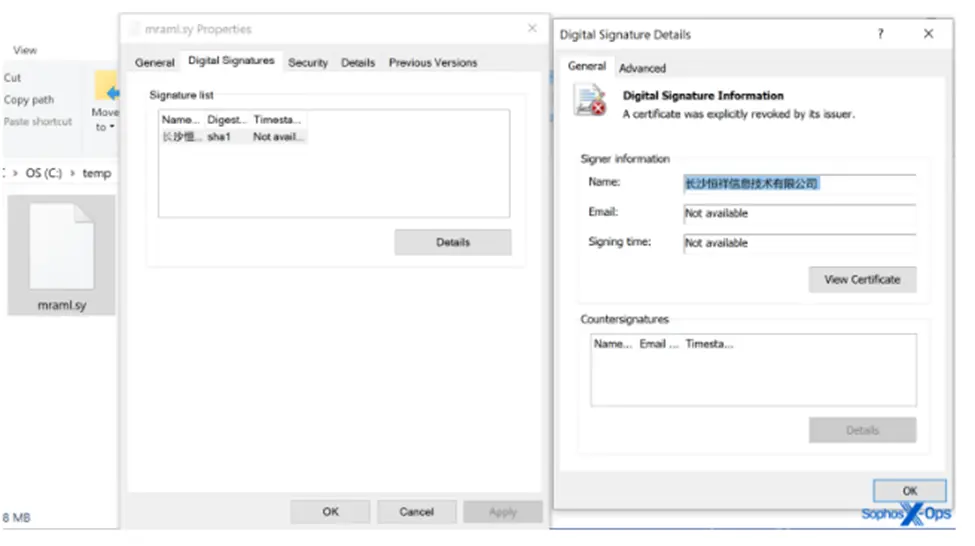Image resolution: width=975 pixels, height=546 pixels.
Task: Click the Move to folder icon
Action: click(x=105, y=87)
